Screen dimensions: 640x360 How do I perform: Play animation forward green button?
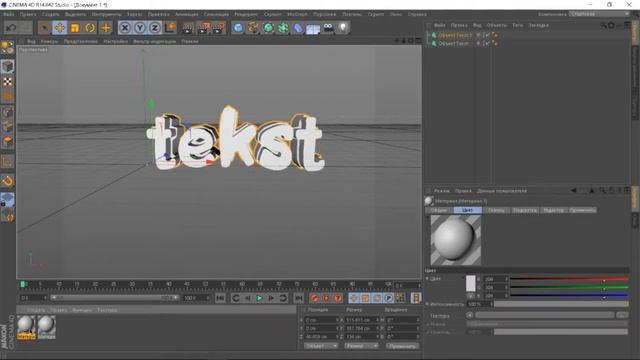259,298
